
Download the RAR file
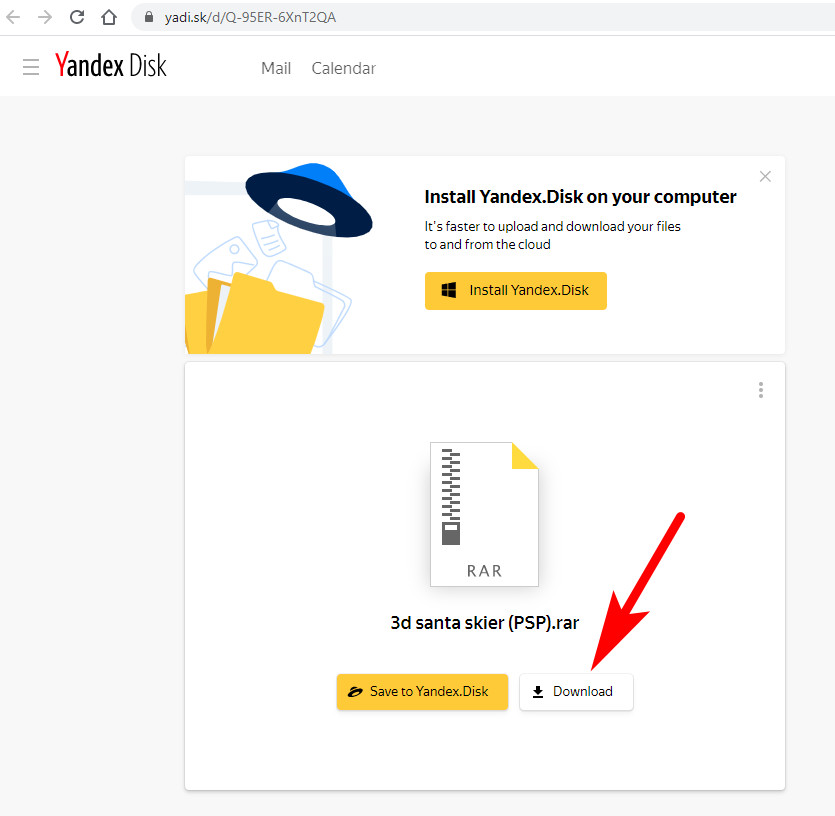pyautogui.click(x=576, y=691)
